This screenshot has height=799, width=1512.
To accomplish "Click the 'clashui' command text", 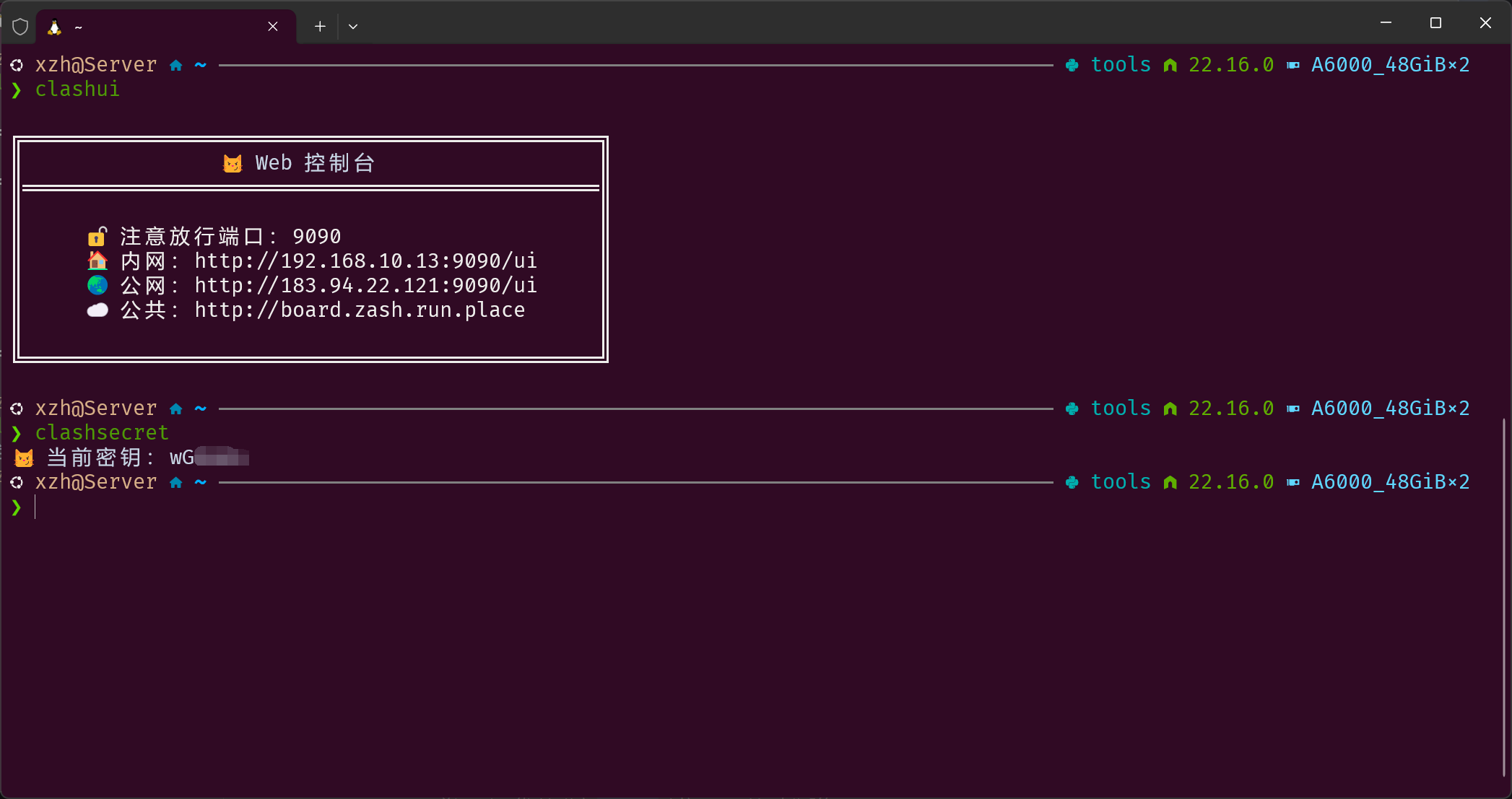I will (x=77, y=89).
